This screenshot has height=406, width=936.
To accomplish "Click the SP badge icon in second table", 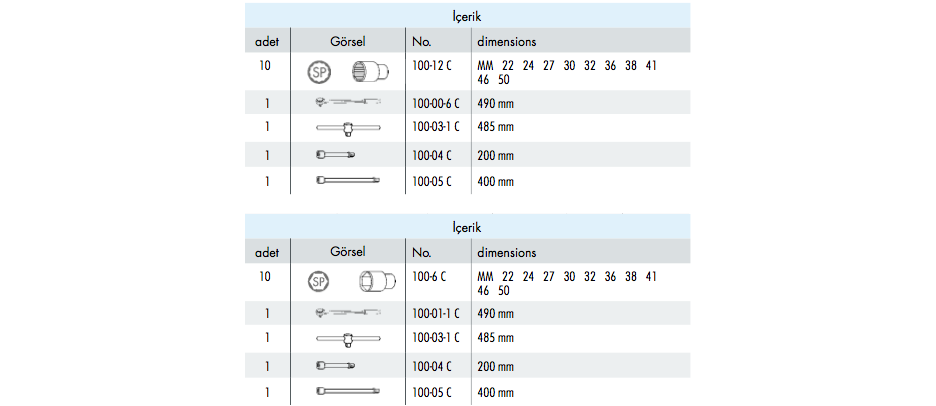I will click(x=318, y=281).
